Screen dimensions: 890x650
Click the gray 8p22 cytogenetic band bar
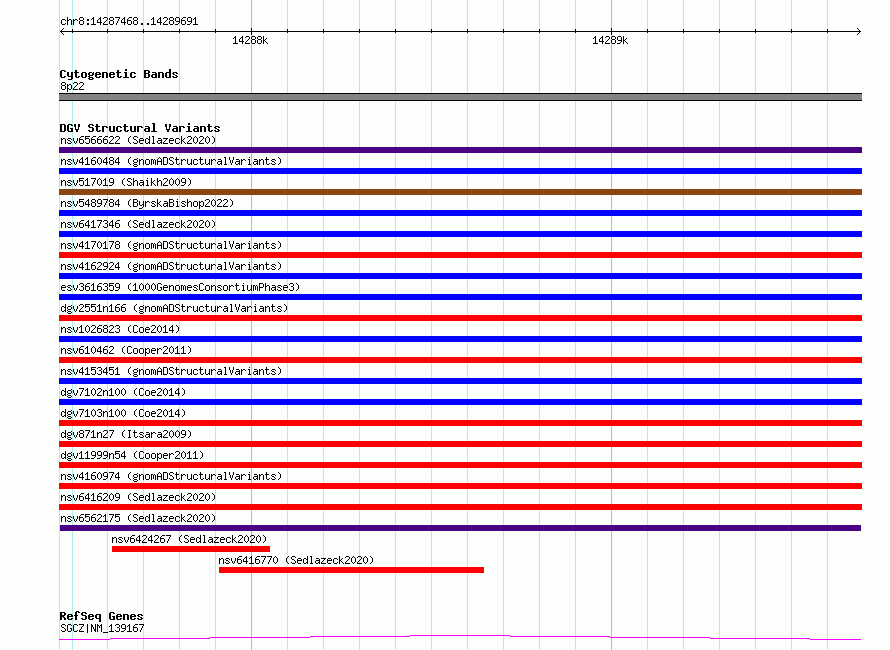[x=460, y=97]
